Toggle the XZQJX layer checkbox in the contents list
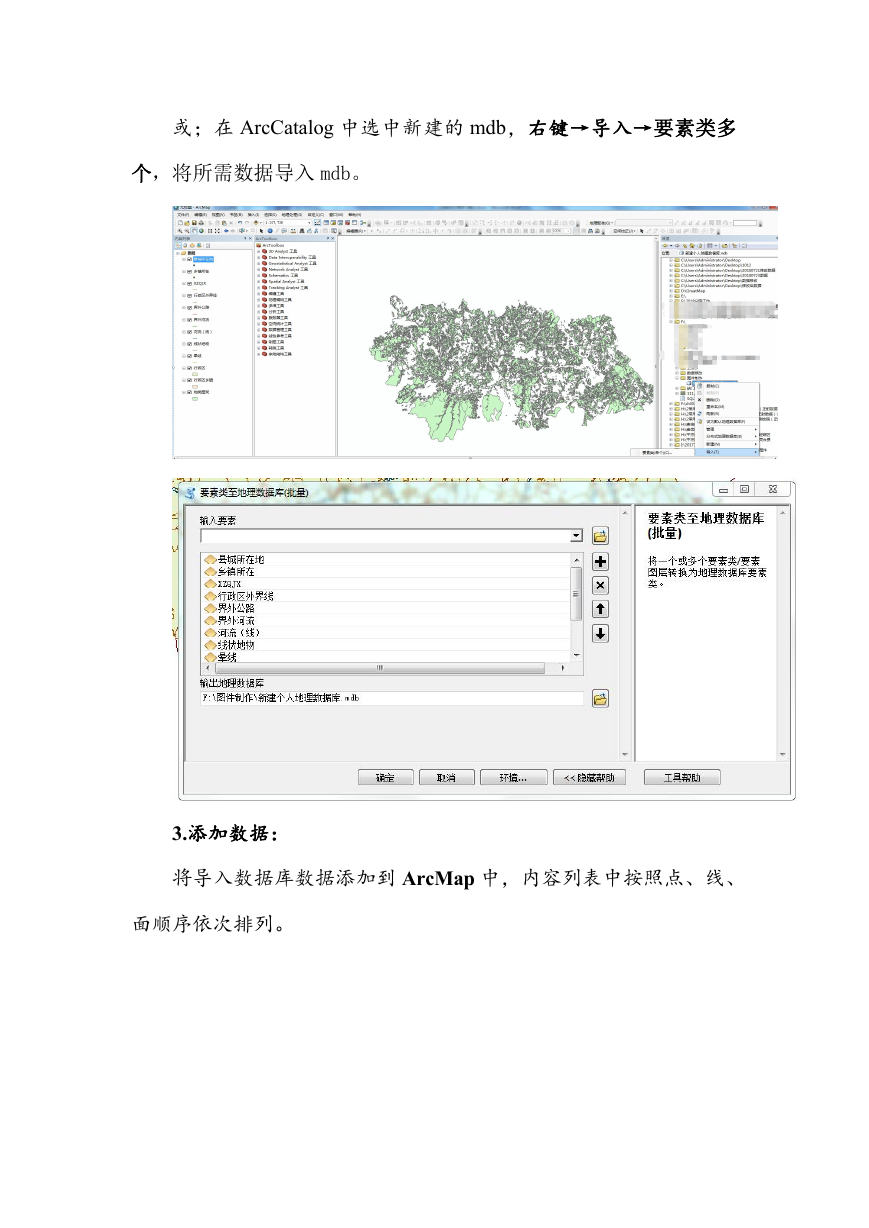The image size is (869, 1228). pyautogui.click(x=189, y=283)
